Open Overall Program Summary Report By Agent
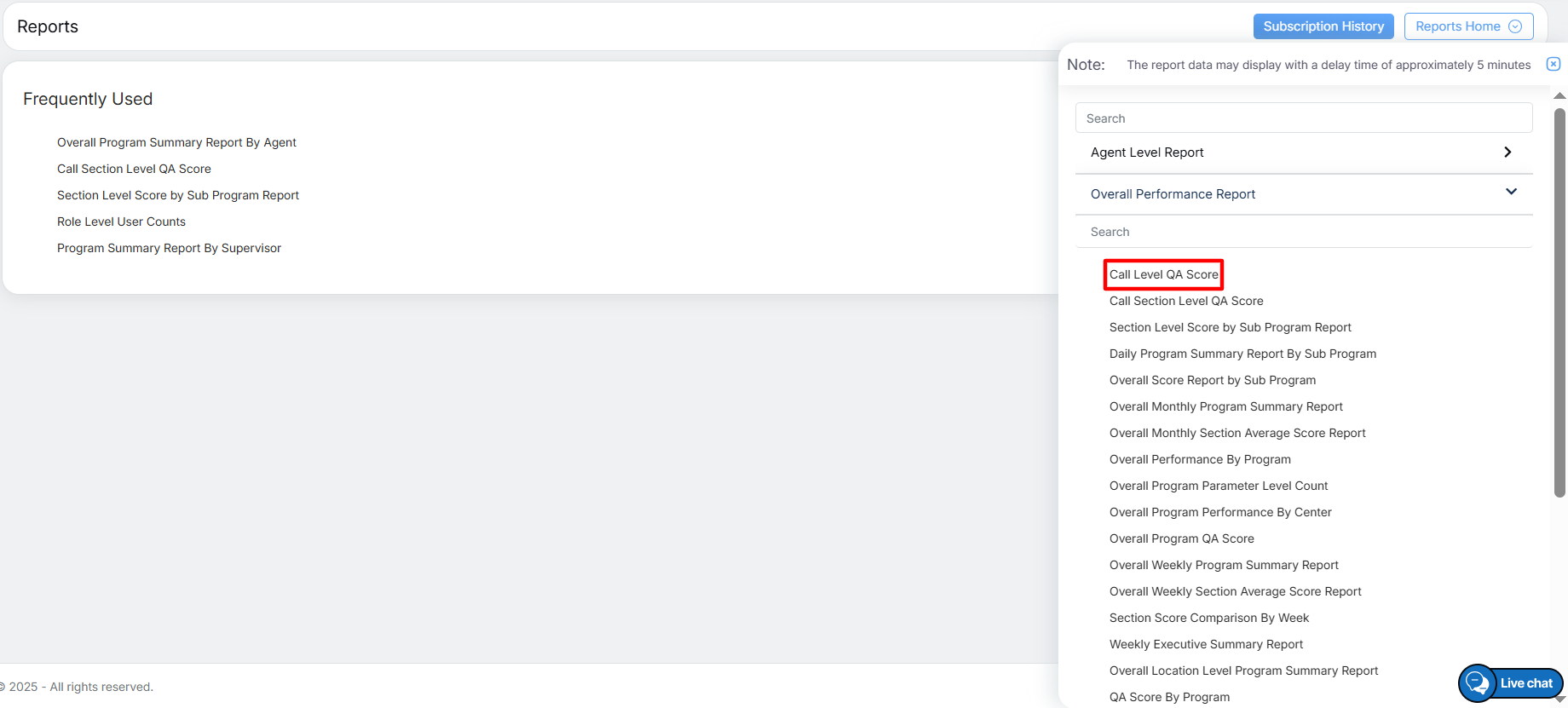Viewport: 1568px width, 708px height. [176, 142]
